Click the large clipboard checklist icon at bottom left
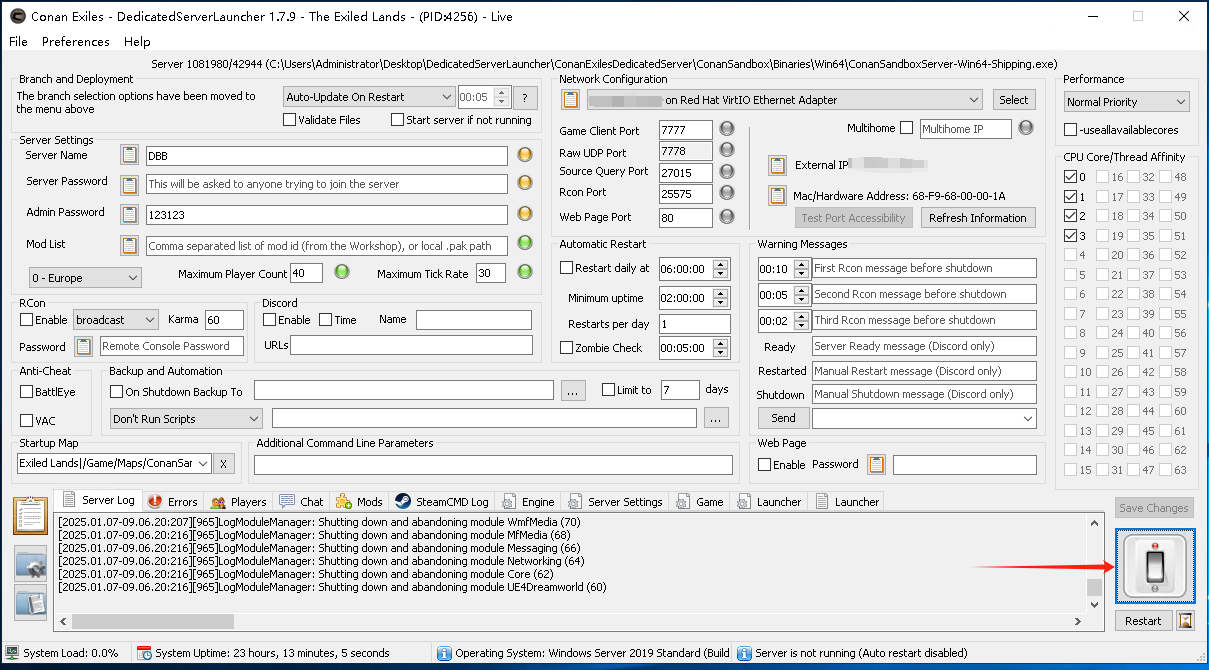The height and width of the screenshot is (670, 1209). click(30, 516)
